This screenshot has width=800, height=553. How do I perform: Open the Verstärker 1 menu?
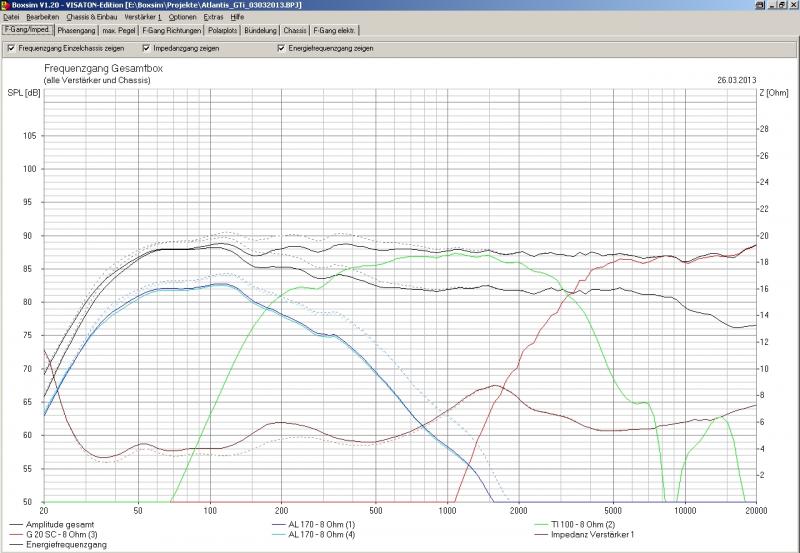pos(143,17)
